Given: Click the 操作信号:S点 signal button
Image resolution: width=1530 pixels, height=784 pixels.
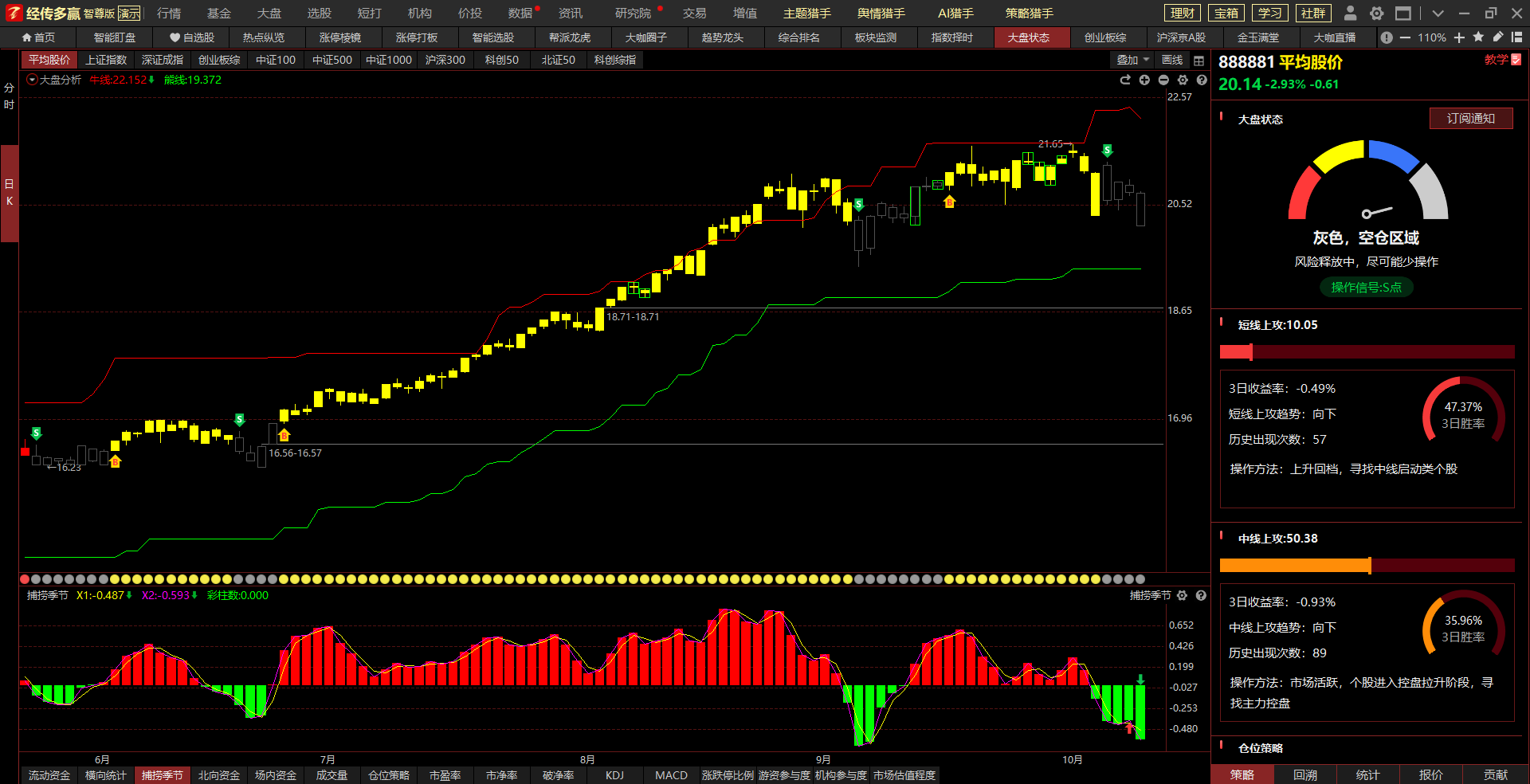Looking at the screenshot, I should click(1366, 288).
